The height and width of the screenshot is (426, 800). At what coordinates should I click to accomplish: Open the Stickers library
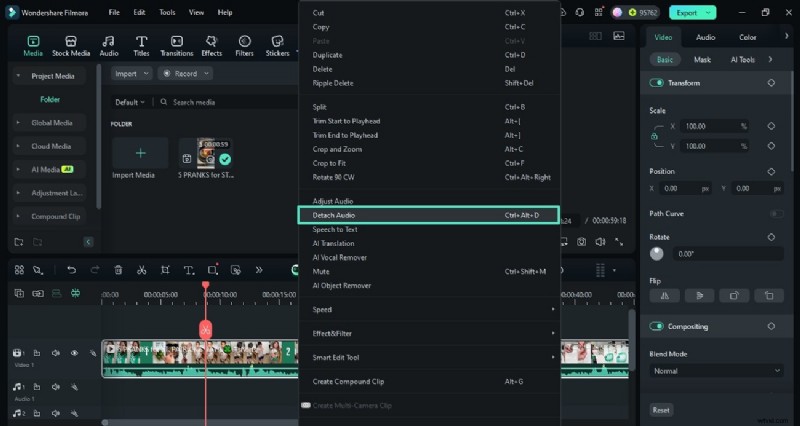point(277,45)
